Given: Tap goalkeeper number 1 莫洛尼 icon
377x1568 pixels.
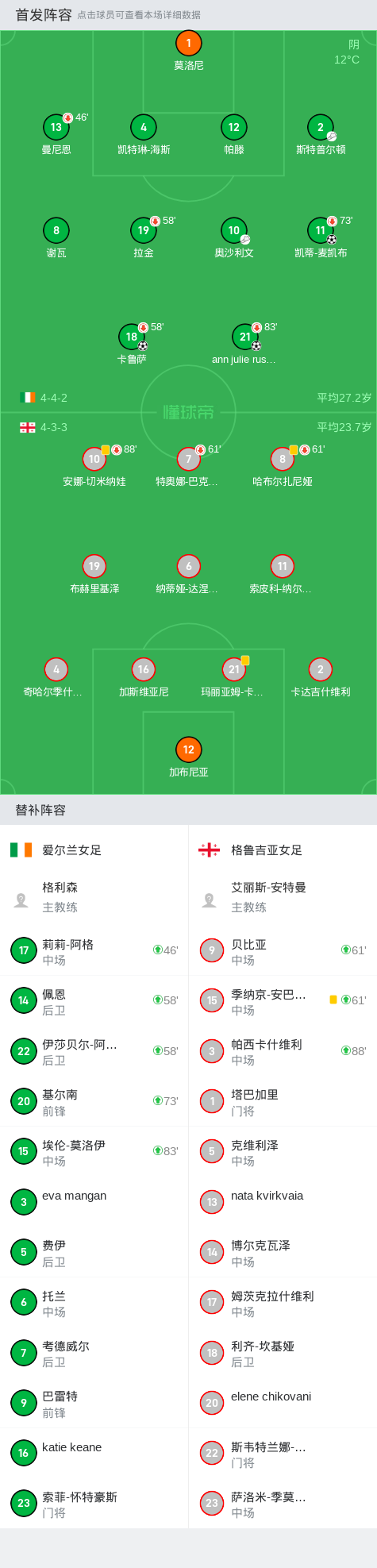Looking at the screenshot, I should tap(188, 43).
